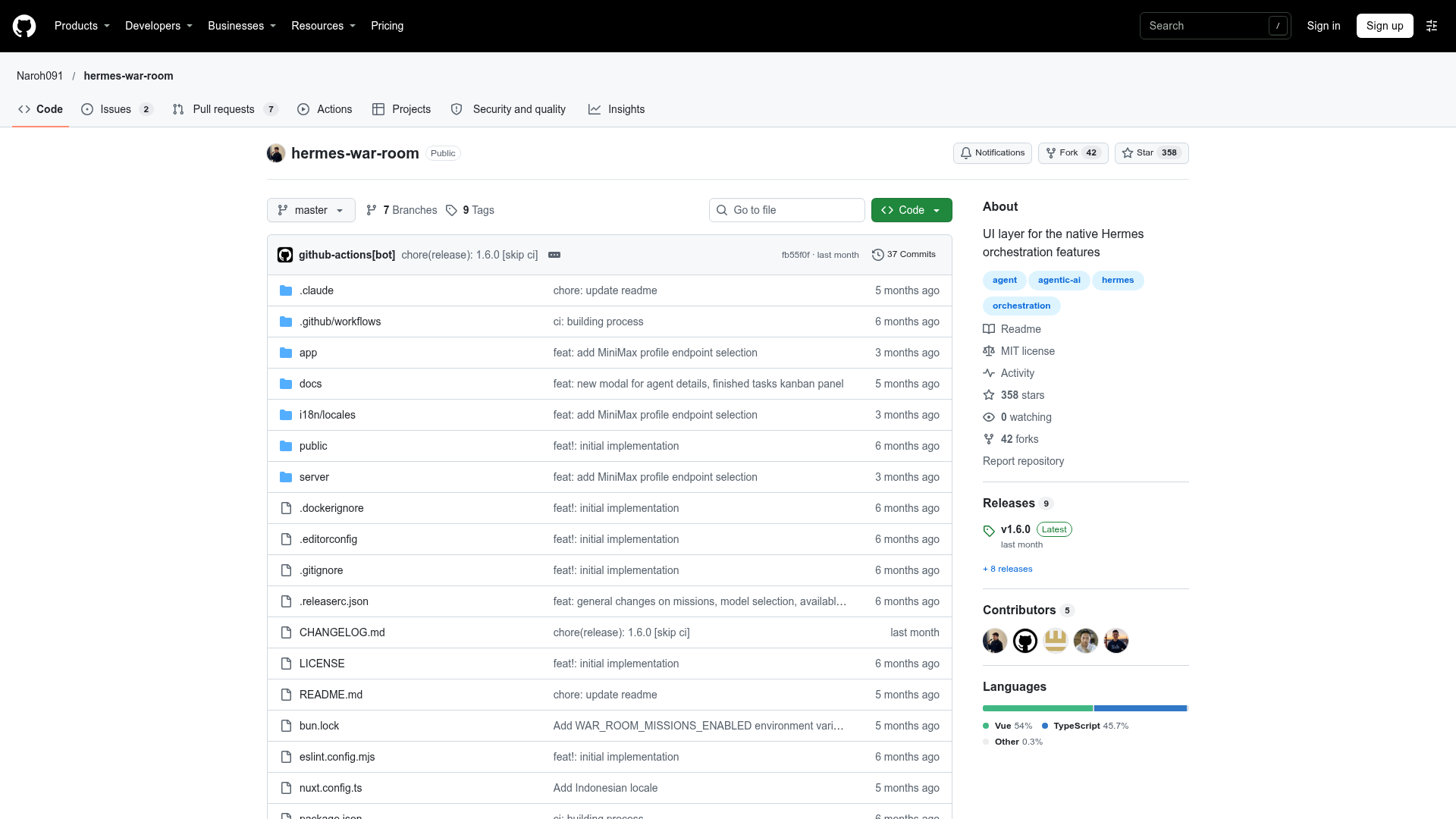
Task: Expand the Developers menu
Action: pyautogui.click(x=158, y=26)
